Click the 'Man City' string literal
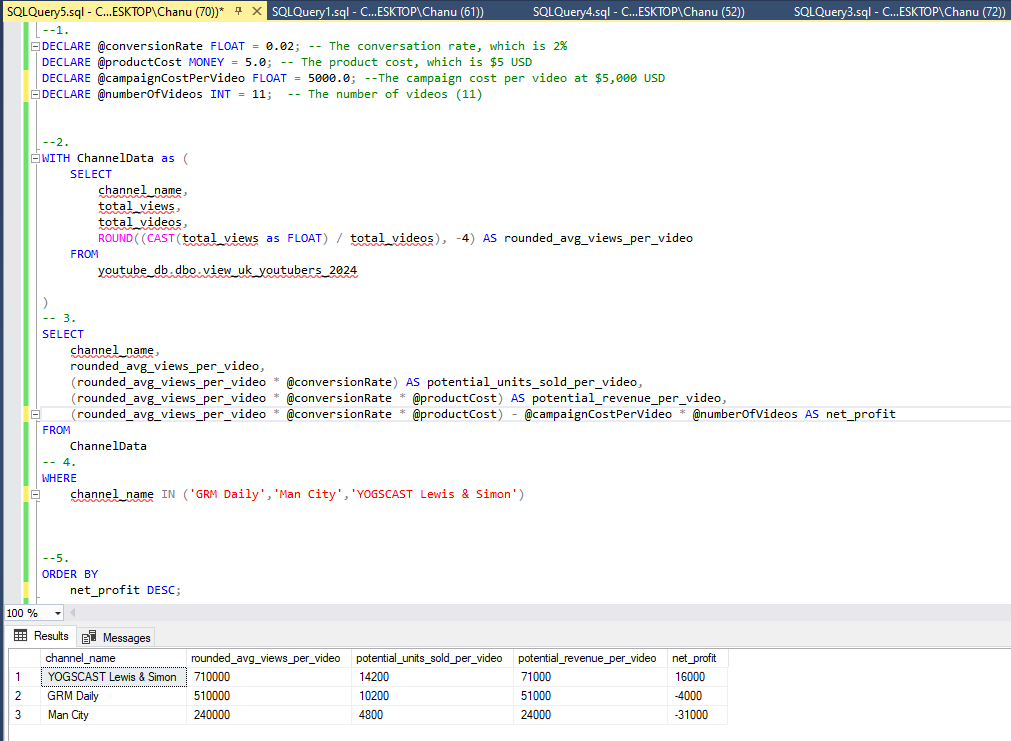This screenshot has width=1011, height=741. click(x=308, y=494)
